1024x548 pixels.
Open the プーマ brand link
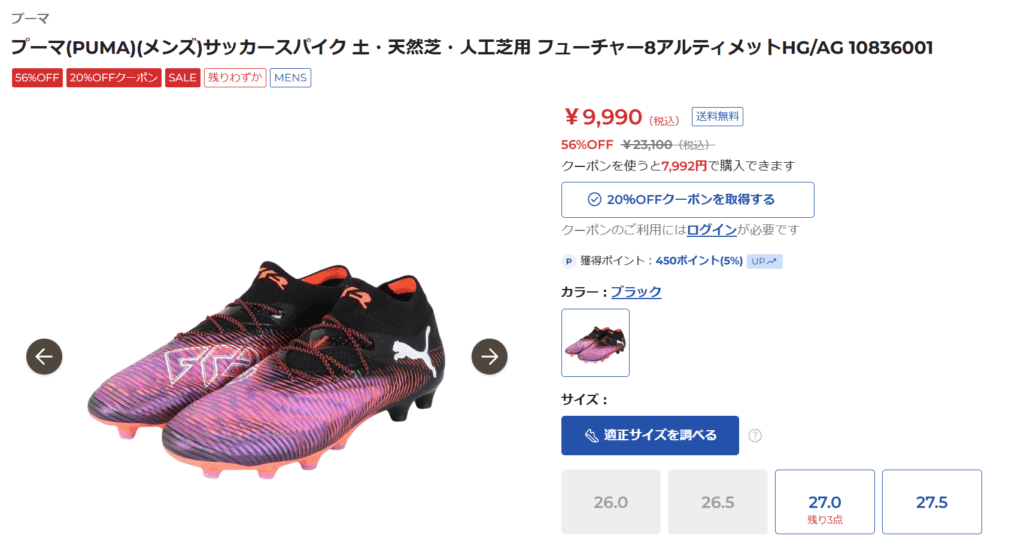coord(30,19)
